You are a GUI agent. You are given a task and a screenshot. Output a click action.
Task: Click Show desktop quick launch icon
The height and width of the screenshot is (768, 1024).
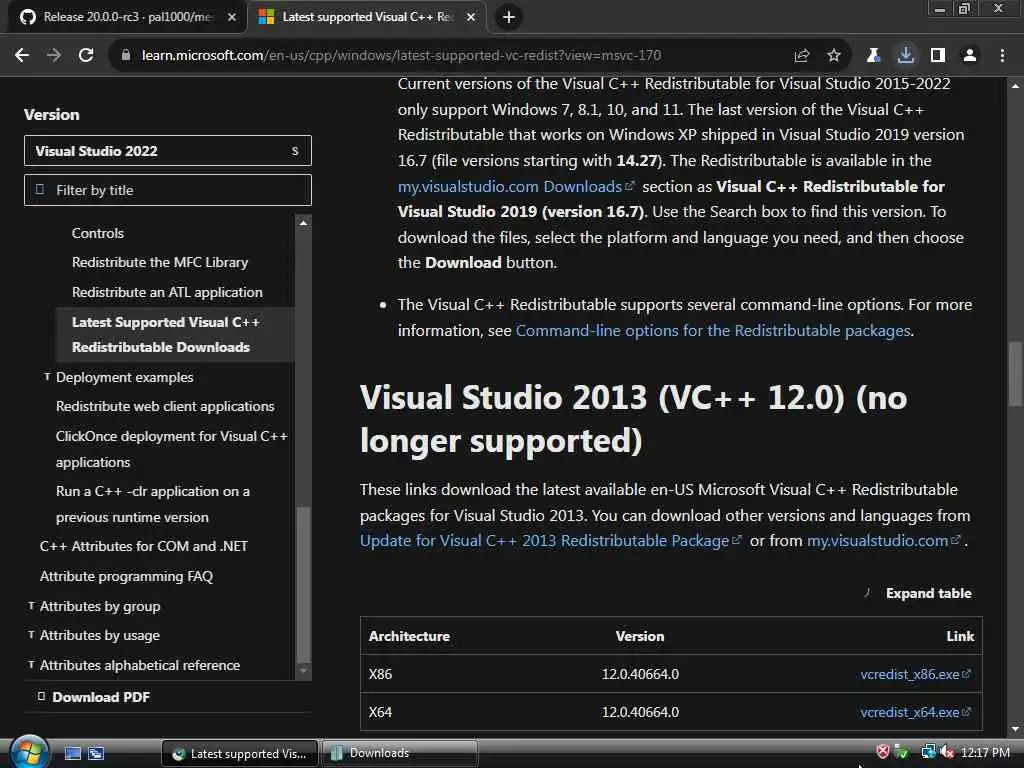coord(73,754)
